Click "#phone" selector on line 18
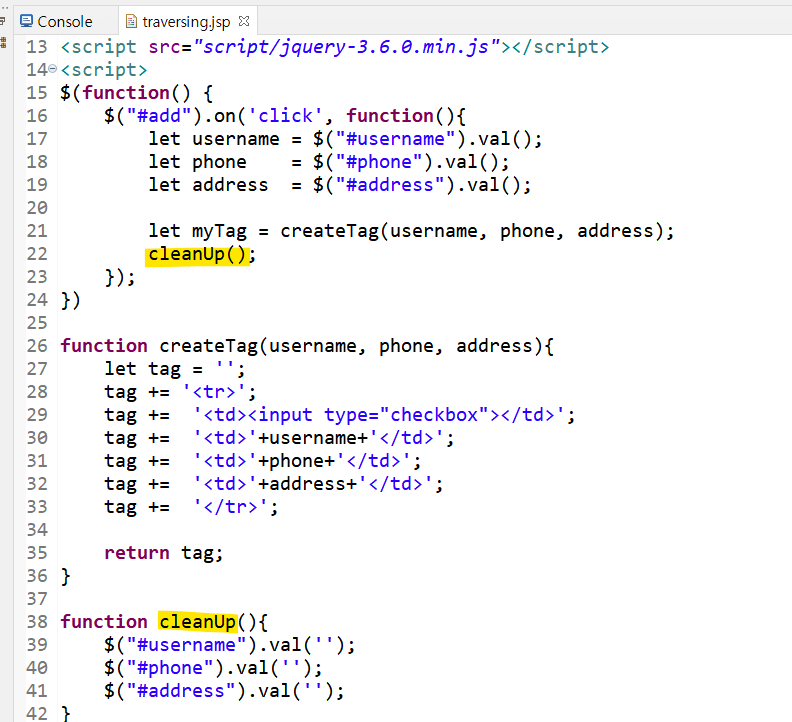This screenshot has width=792, height=722. point(384,162)
